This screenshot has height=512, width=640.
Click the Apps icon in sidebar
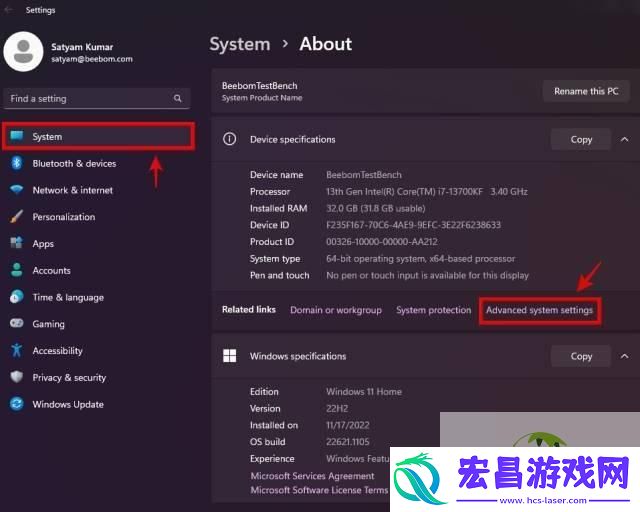(x=17, y=243)
